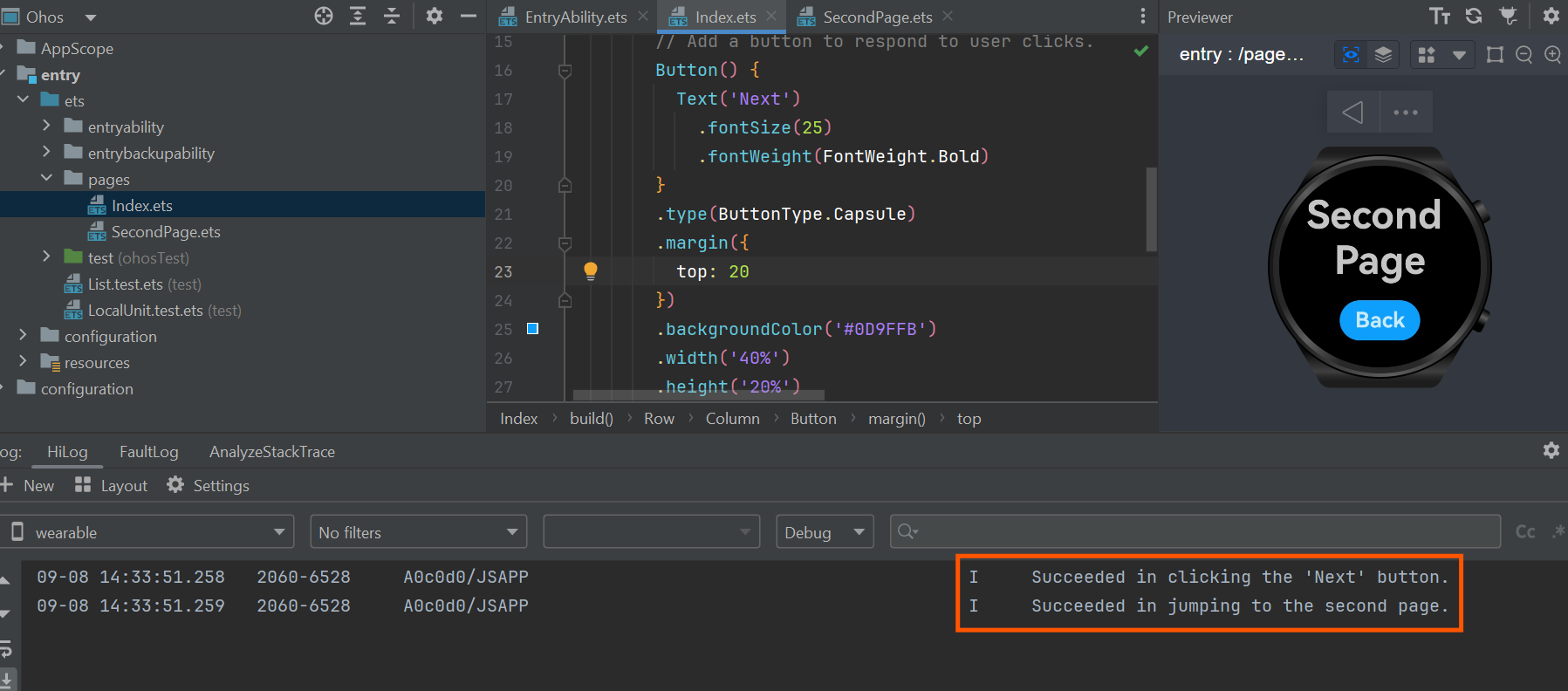The height and width of the screenshot is (691, 1568).
Task: Open the No filters dropdown
Action: coord(419,531)
